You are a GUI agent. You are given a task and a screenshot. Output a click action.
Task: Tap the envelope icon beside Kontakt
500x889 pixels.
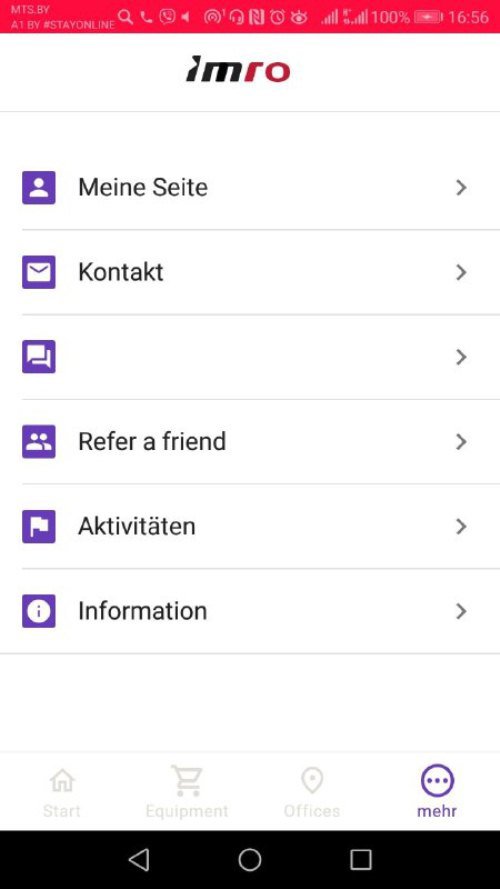[x=39, y=272]
